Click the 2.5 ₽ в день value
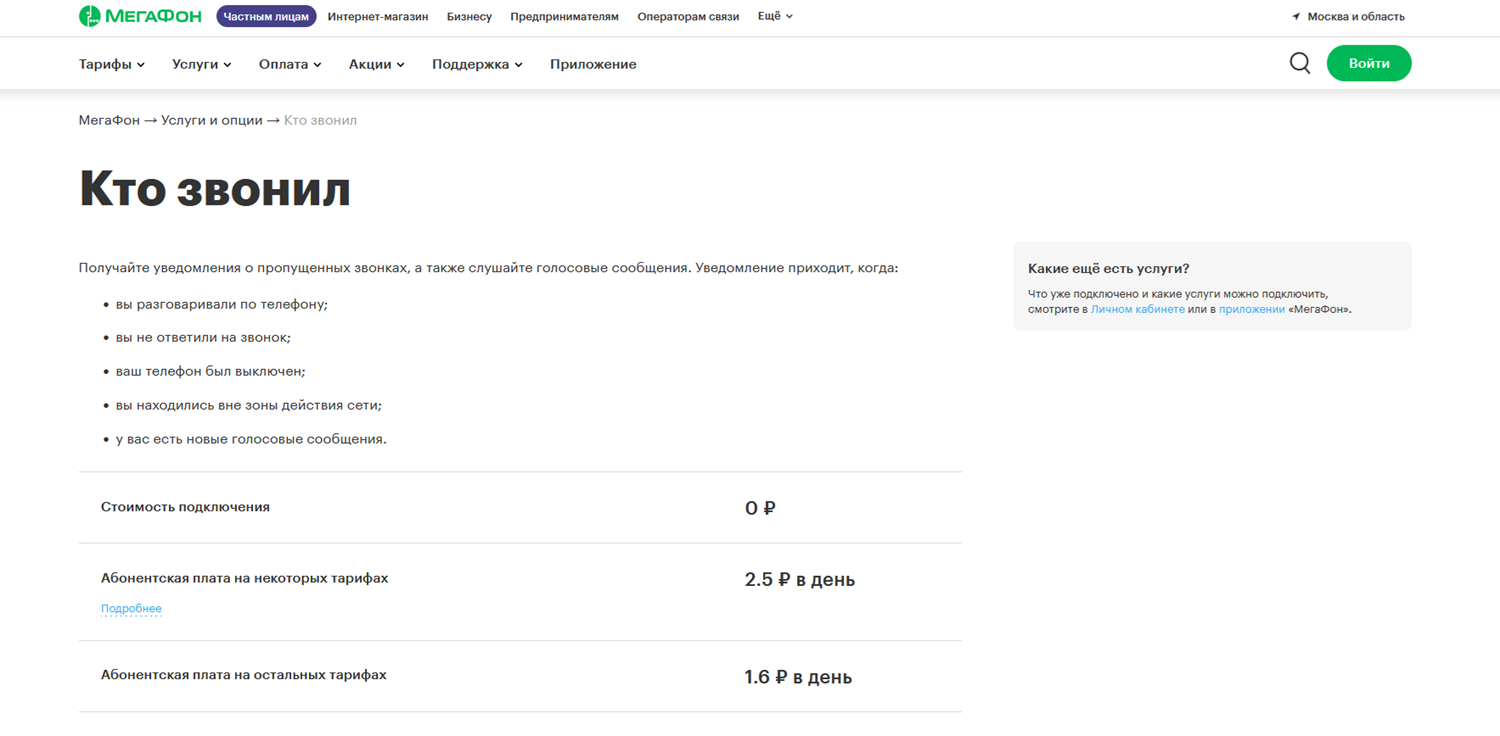This screenshot has width=1500, height=736. 800,579
